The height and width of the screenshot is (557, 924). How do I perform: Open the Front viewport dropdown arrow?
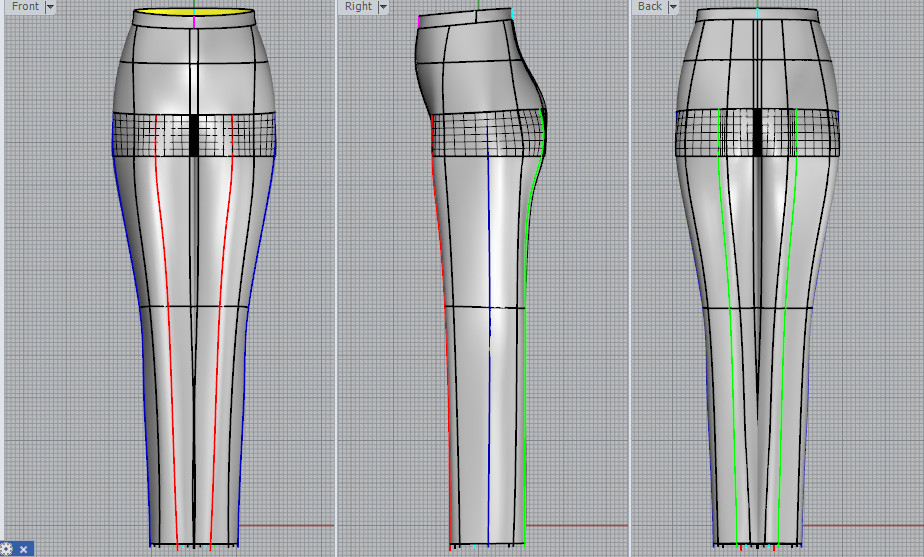[x=50, y=7]
